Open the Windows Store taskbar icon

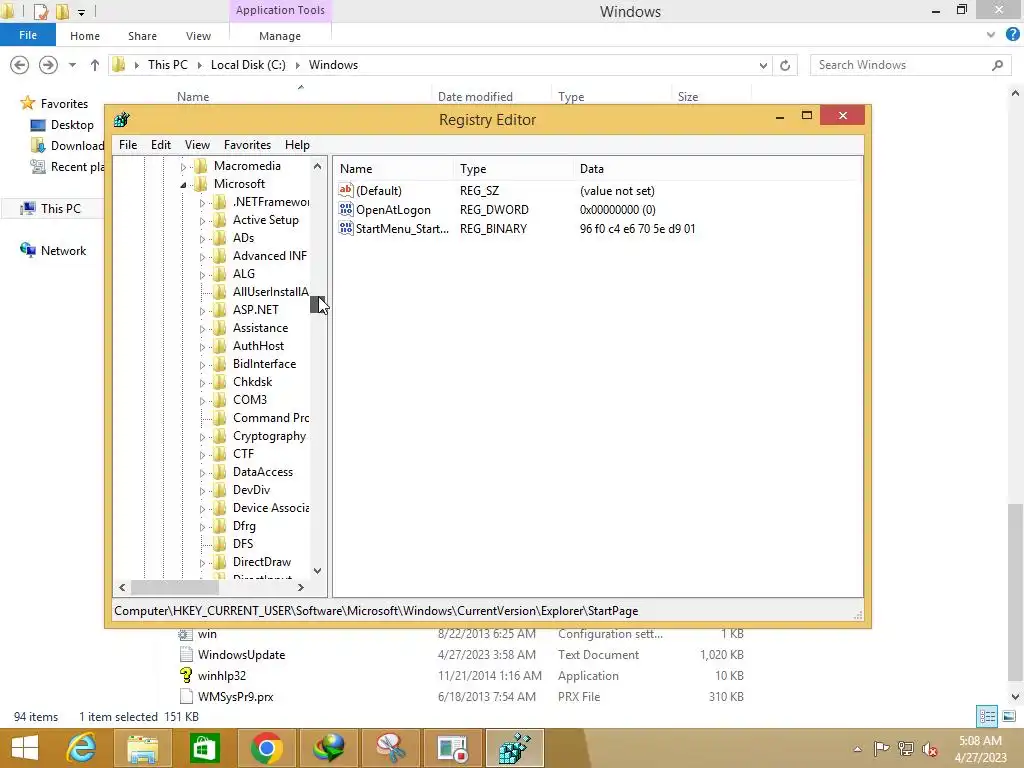point(204,748)
